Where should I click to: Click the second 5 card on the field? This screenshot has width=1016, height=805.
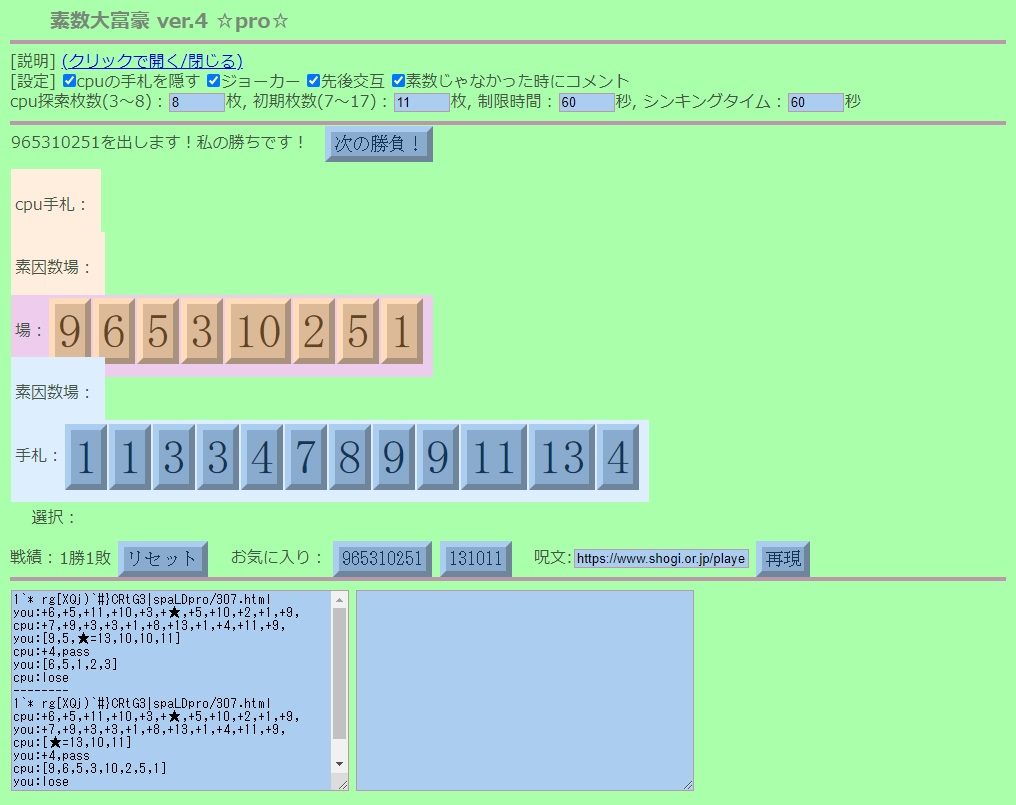click(x=358, y=331)
